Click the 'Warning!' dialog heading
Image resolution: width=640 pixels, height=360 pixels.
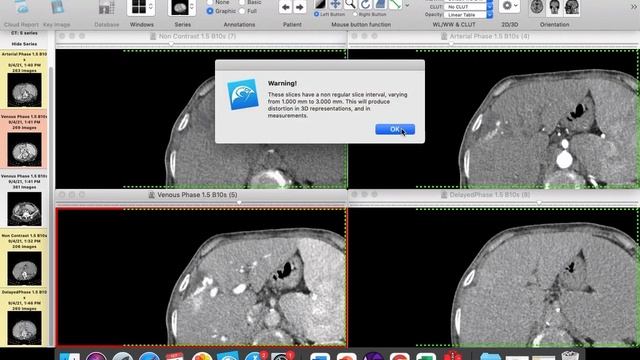282,83
